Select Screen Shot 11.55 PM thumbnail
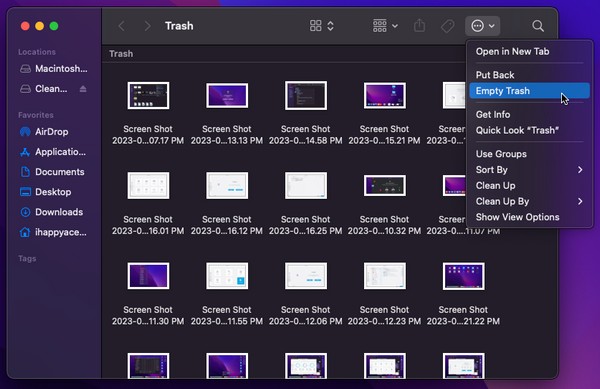The width and height of the screenshot is (600, 389). point(227,276)
